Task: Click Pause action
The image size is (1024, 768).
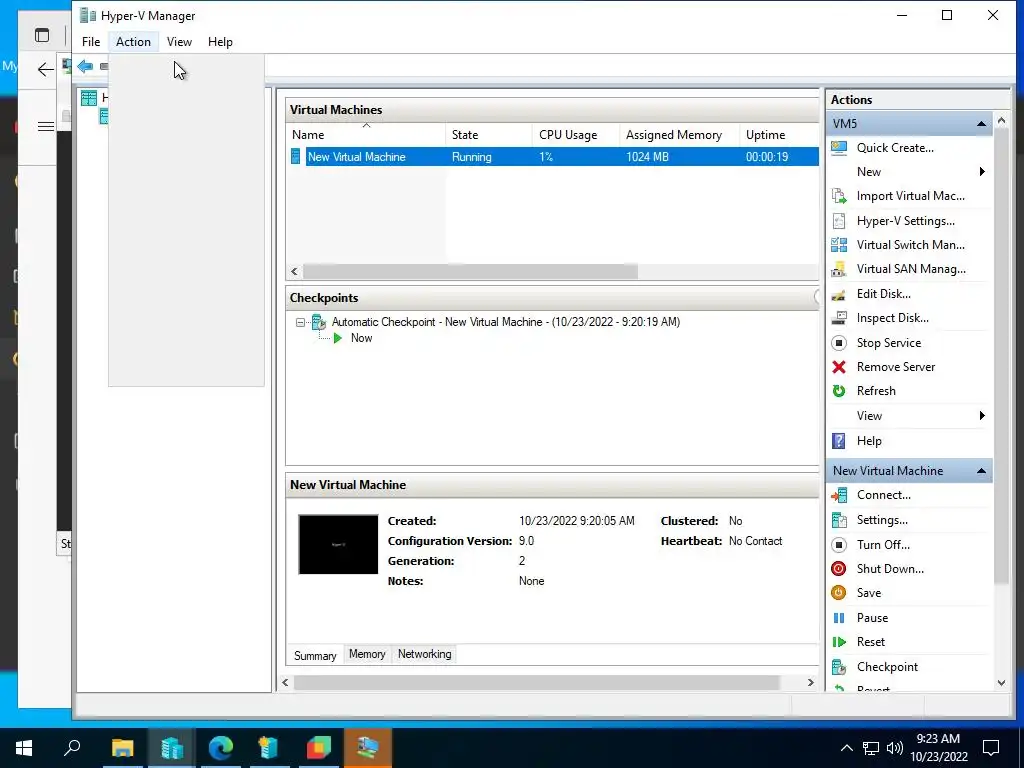Action: click(872, 618)
